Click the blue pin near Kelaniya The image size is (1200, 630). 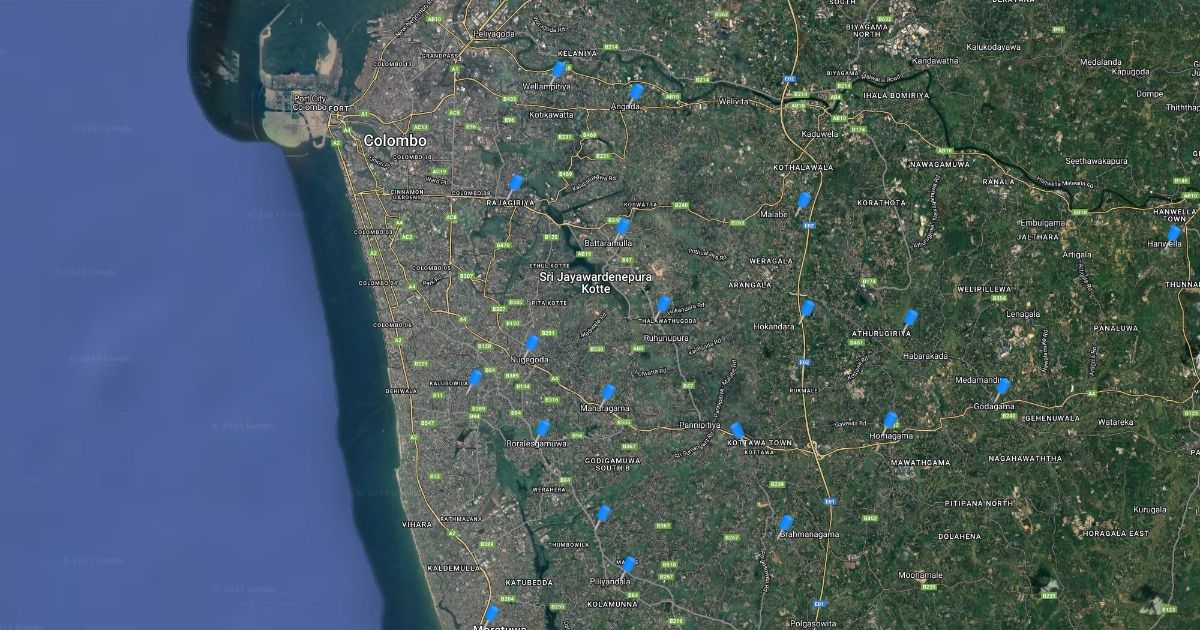pyautogui.click(x=558, y=69)
